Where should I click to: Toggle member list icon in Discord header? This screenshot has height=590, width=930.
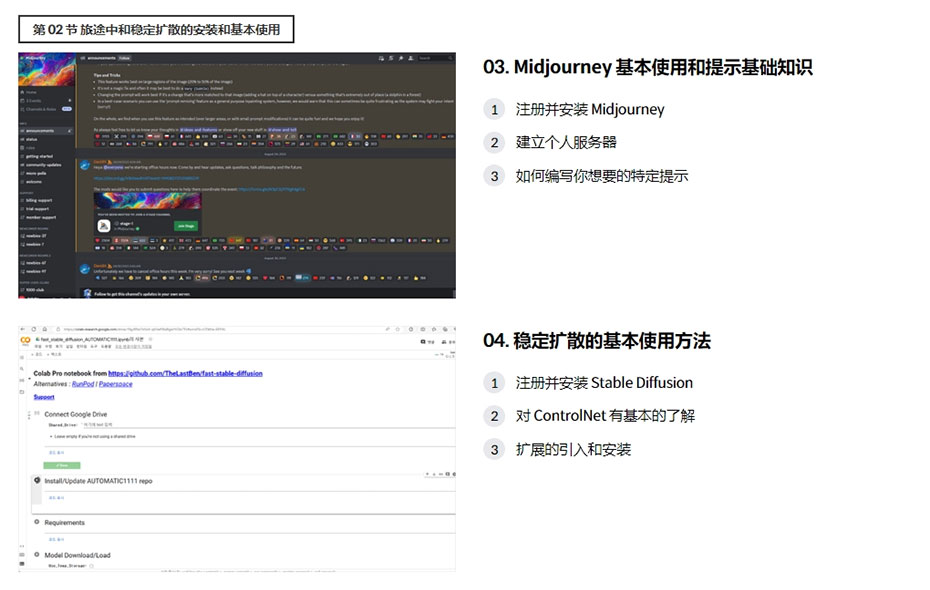coord(411,58)
